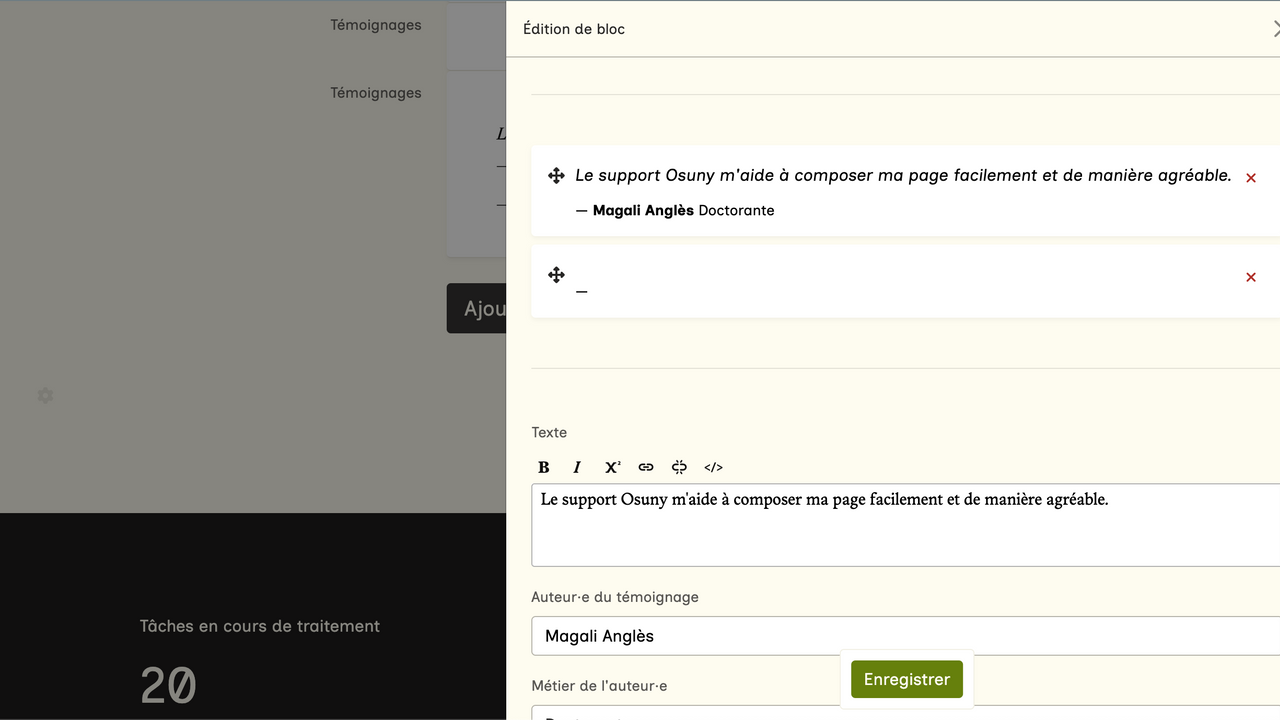Grab the drag handle of Magali Anglès testimonial
The width and height of the screenshot is (1280, 720).
coord(557,176)
